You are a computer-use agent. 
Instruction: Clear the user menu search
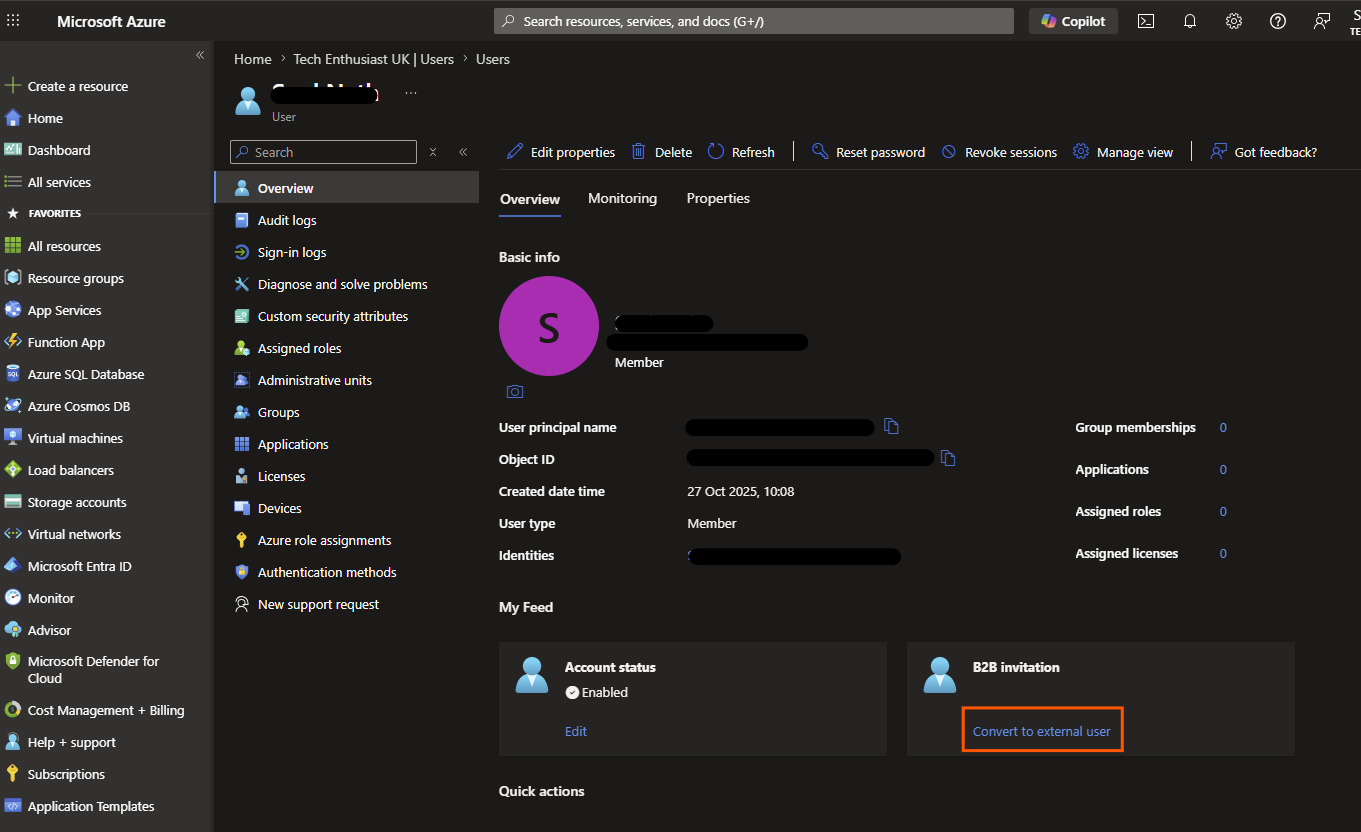pos(433,152)
